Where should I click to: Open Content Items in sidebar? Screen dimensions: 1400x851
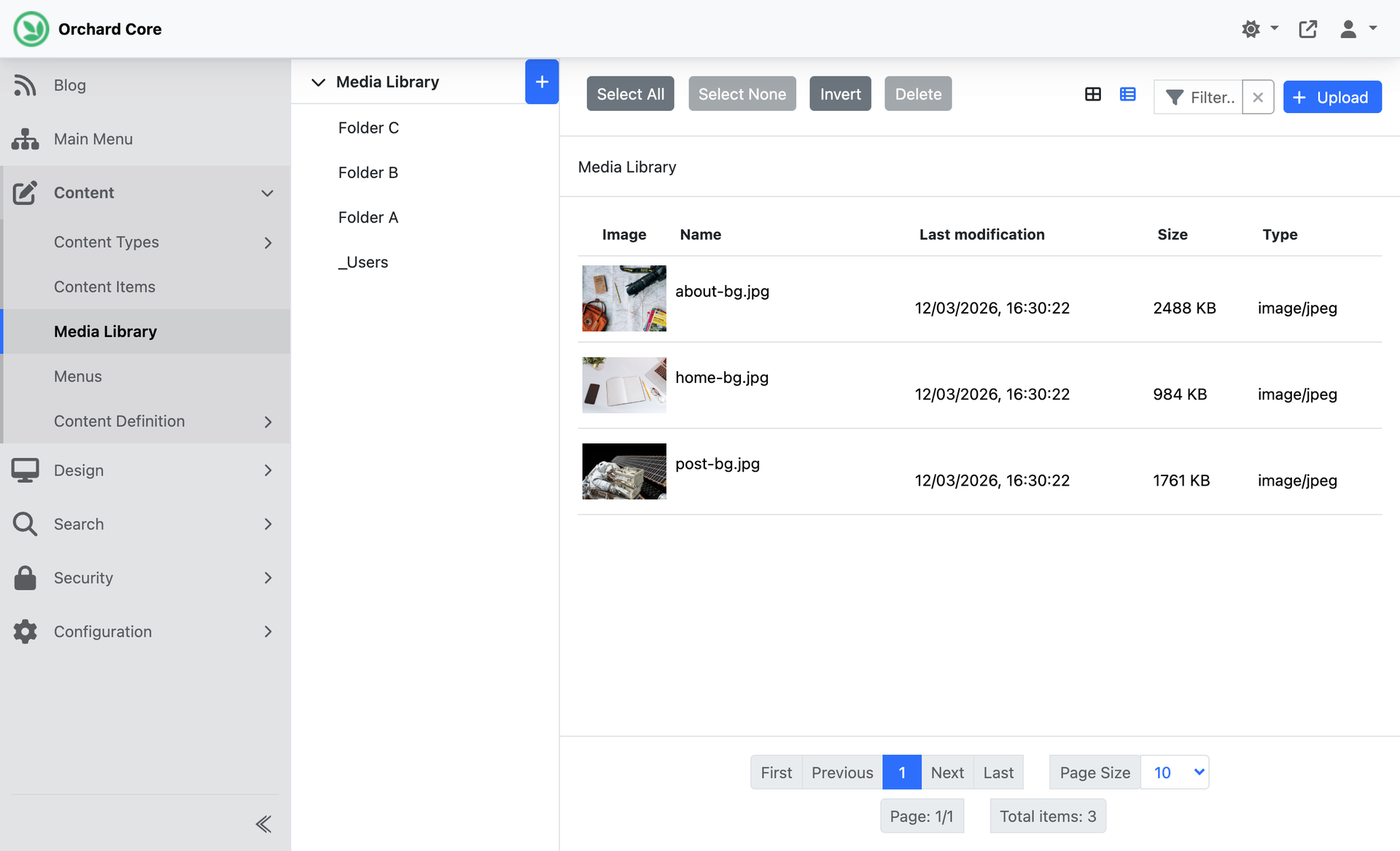(104, 287)
